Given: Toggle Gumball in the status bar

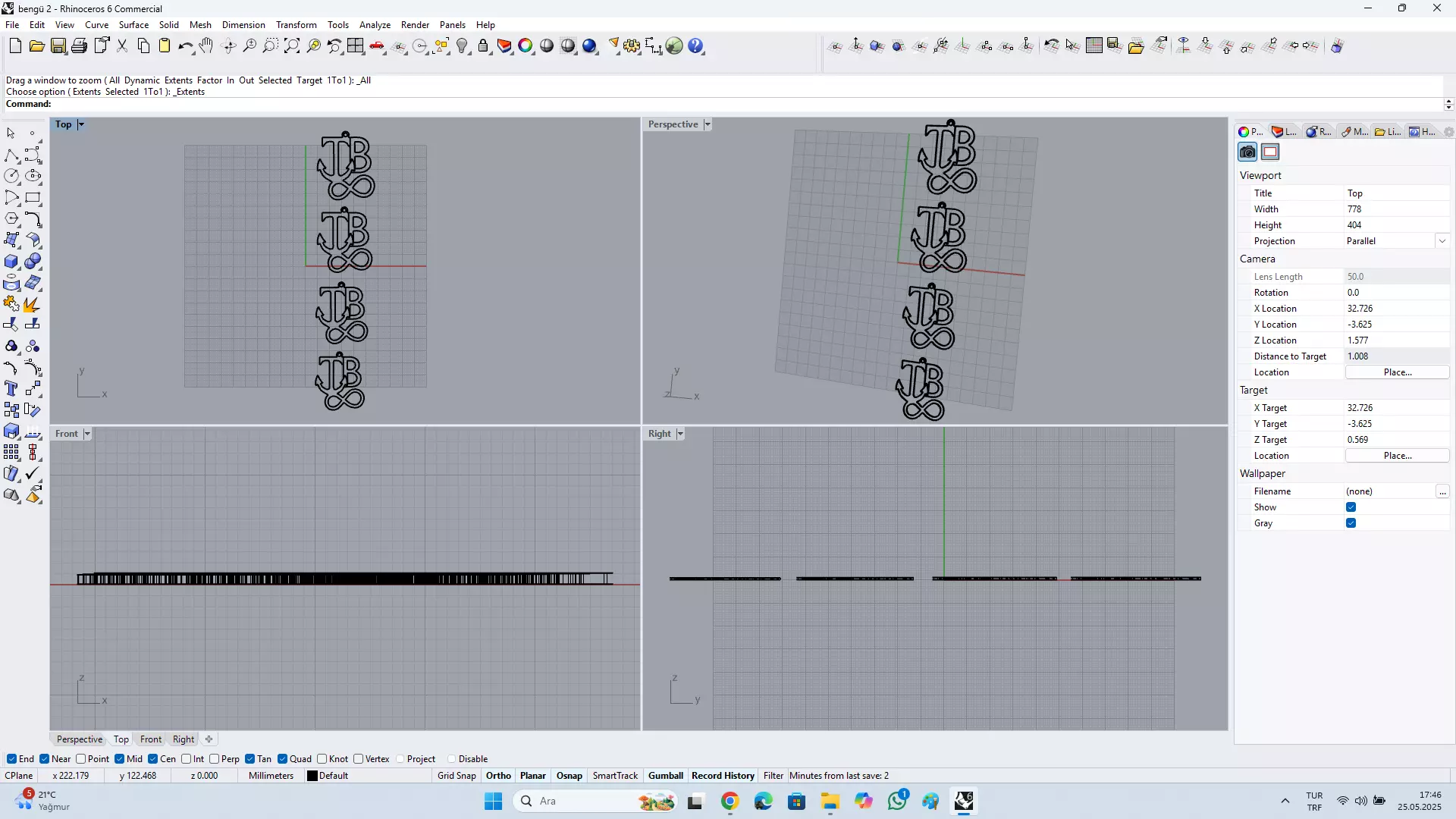Looking at the screenshot, I should tap(665, 776).
